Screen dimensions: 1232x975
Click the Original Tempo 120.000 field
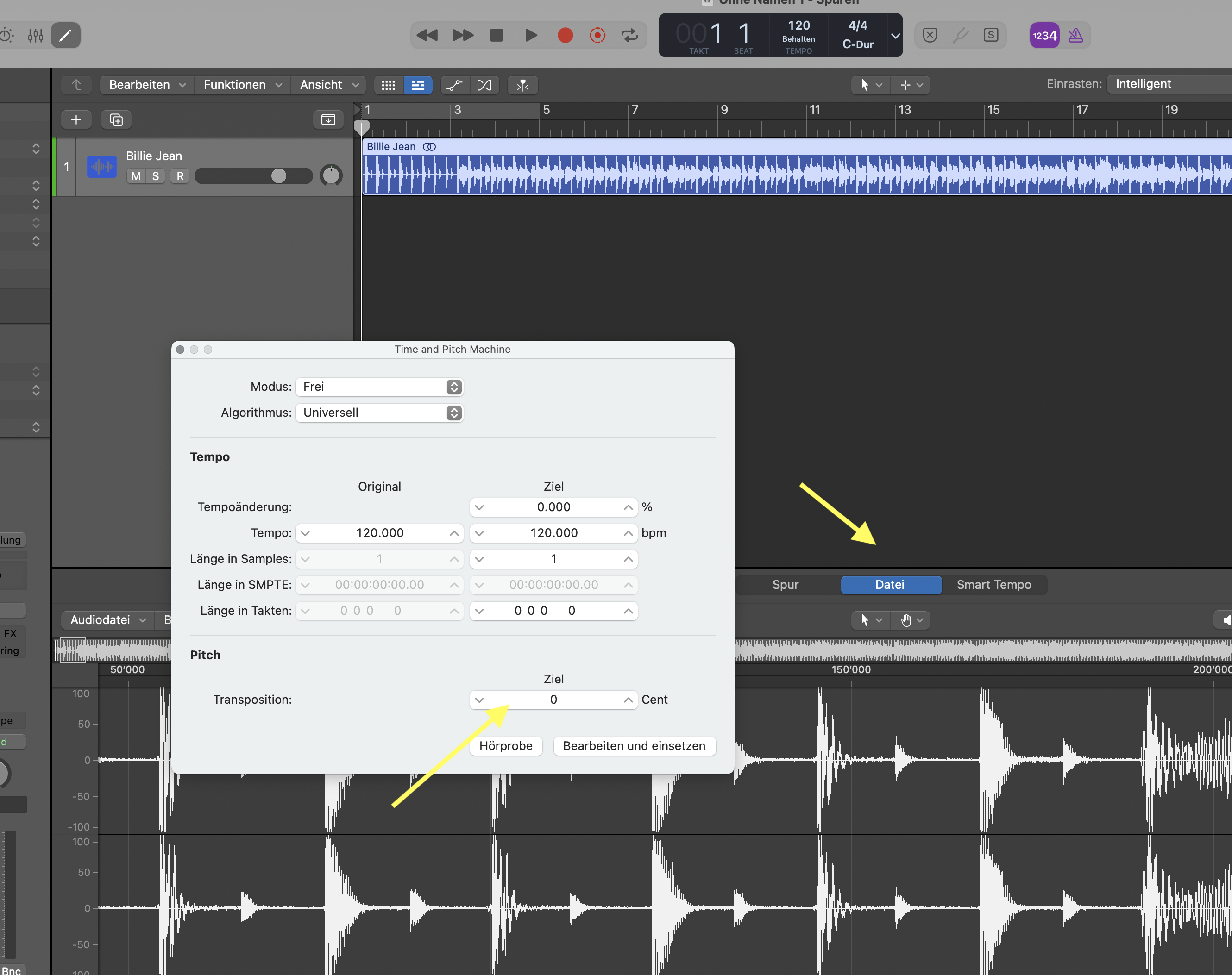coord(380,533)
